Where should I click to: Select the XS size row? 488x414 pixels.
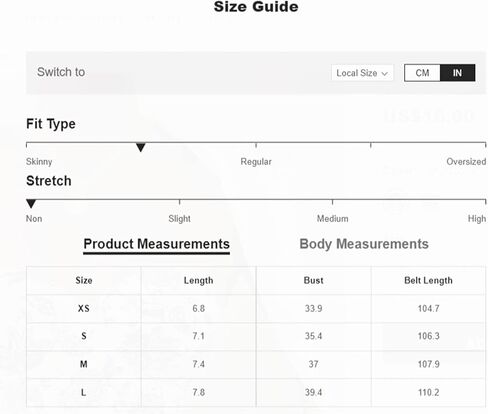click(256, 308)
